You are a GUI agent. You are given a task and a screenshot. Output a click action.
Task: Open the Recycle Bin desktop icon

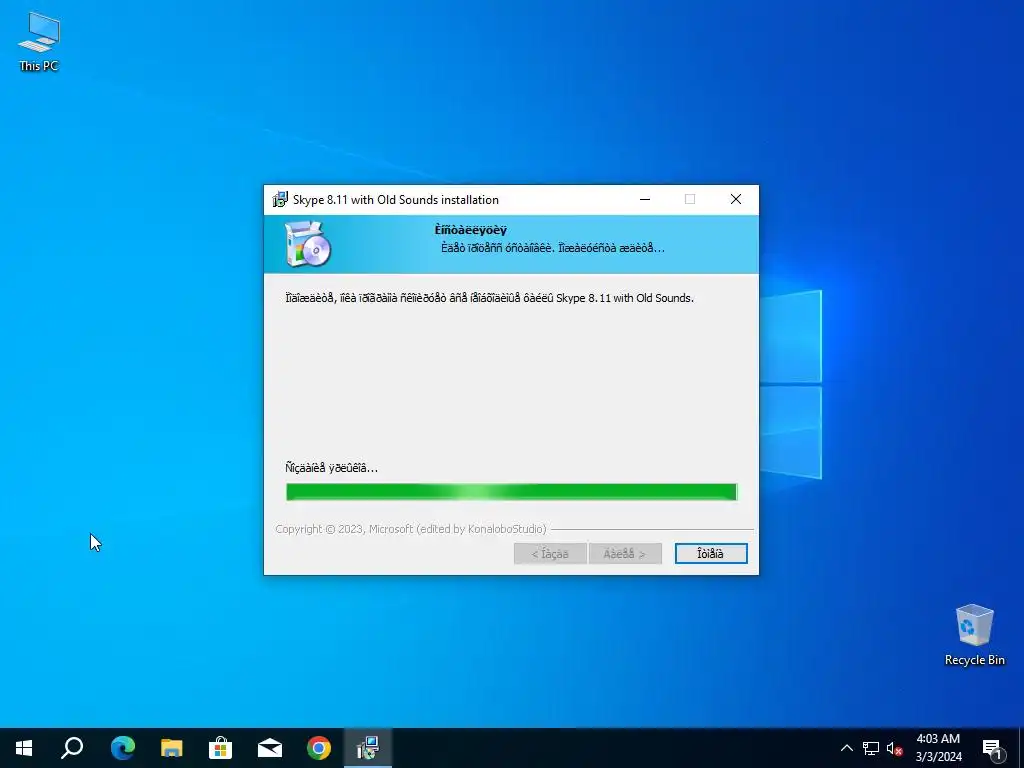pos(974,635)
